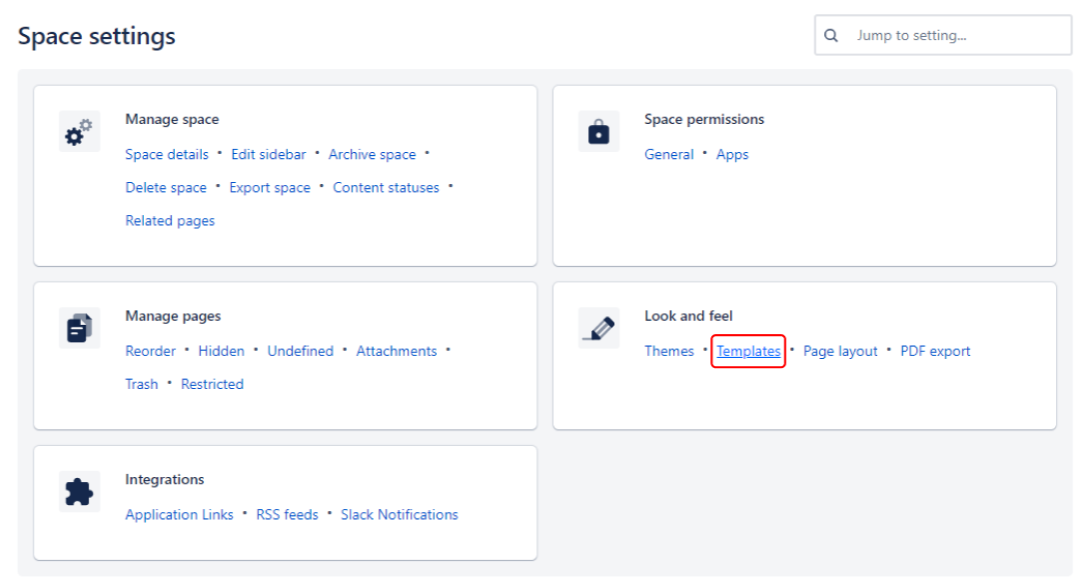Open the Space details link
The width and height of the screenshot is (1075, 583).
(x=167, y=155)
